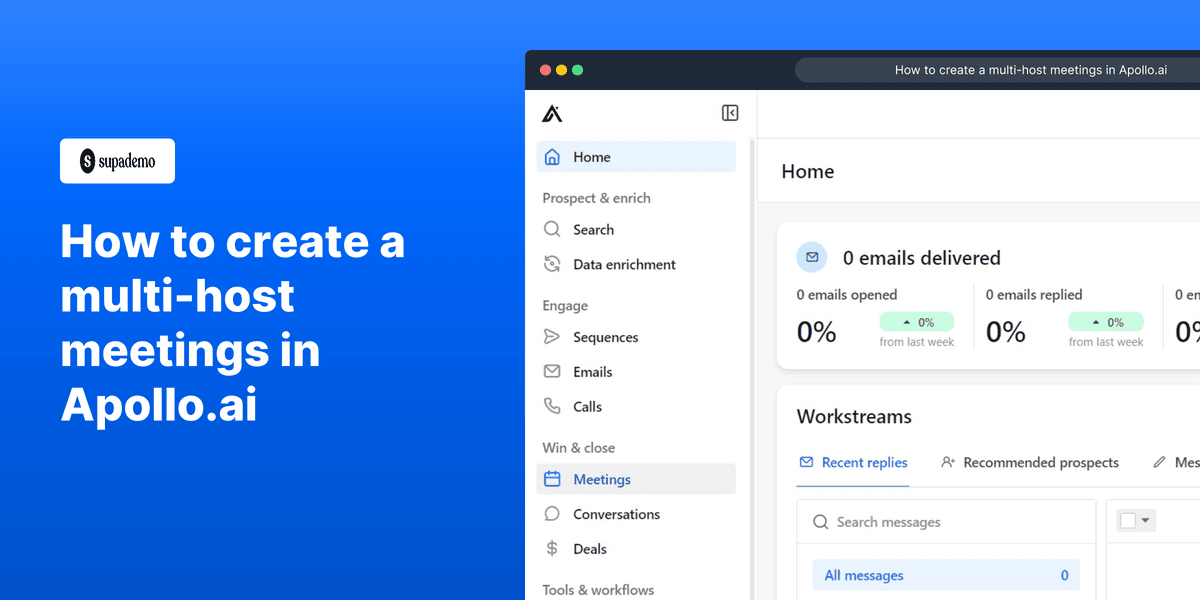Viewport: 1200px width, 600px height.
Task: Click the Data enrichment icon
Action: (552, 264)
